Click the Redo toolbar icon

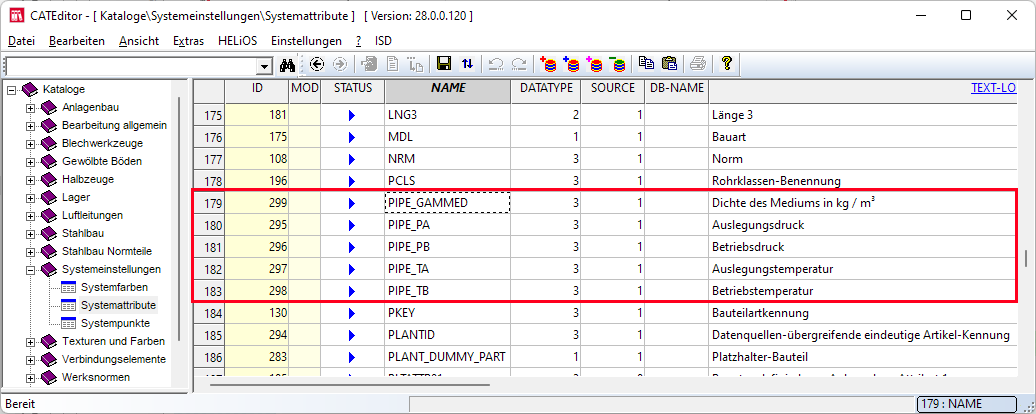click(x=519, y=64)
